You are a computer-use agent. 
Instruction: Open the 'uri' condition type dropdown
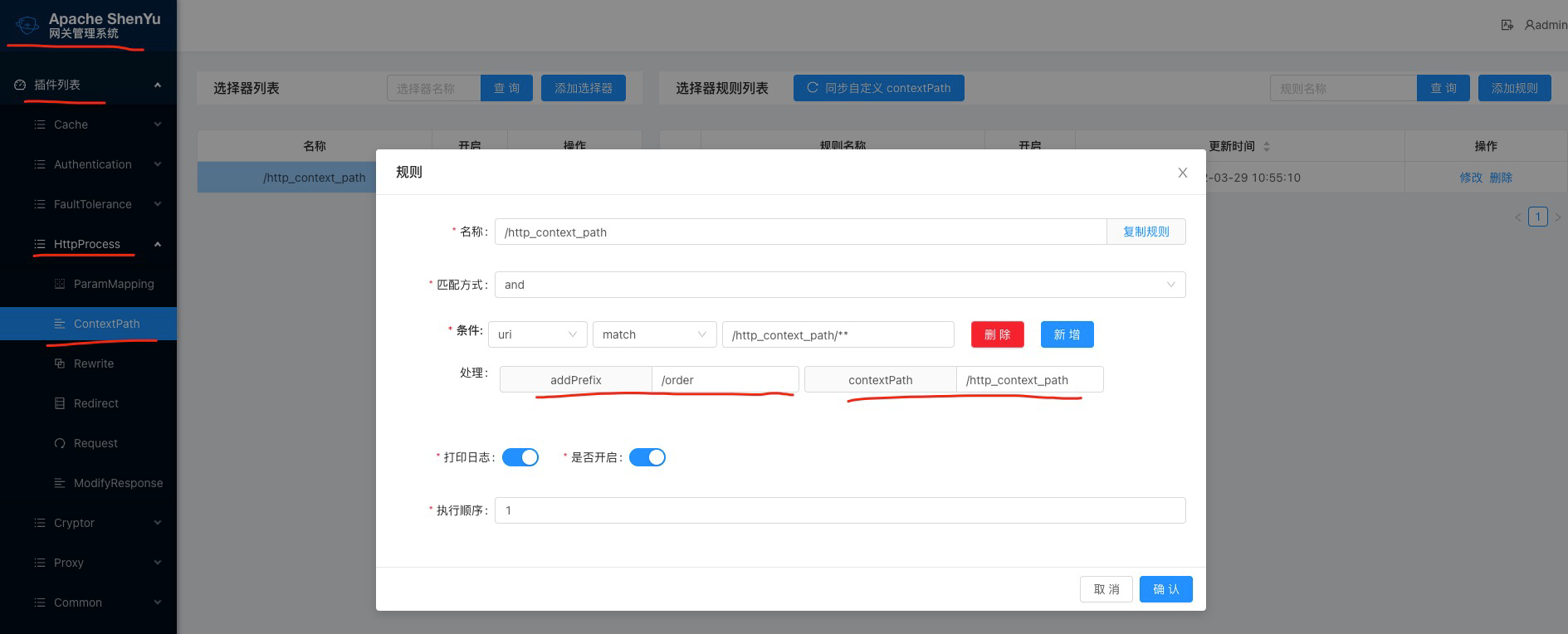(537, 334)
